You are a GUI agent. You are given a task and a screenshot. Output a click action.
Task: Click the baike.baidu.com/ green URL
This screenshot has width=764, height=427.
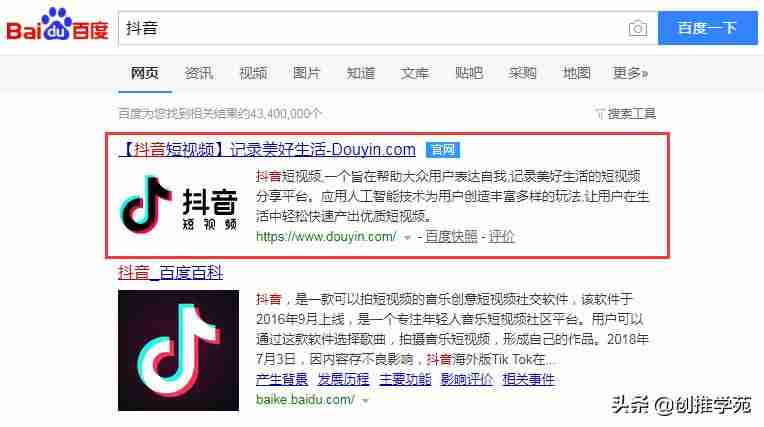click(306, 400)
